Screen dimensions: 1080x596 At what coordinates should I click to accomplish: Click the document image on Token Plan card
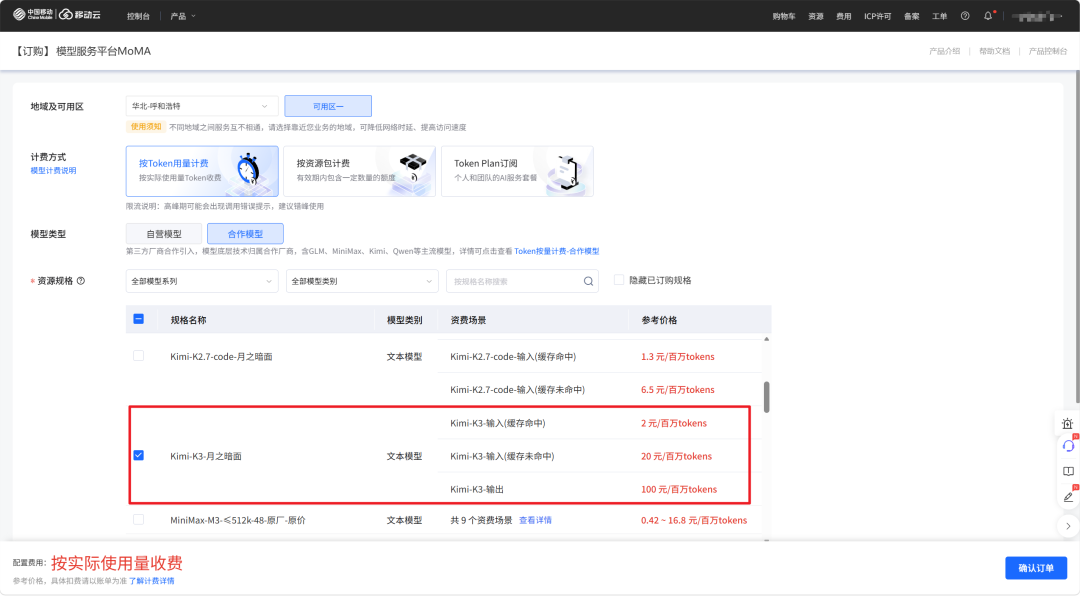[x=569, y=172]
